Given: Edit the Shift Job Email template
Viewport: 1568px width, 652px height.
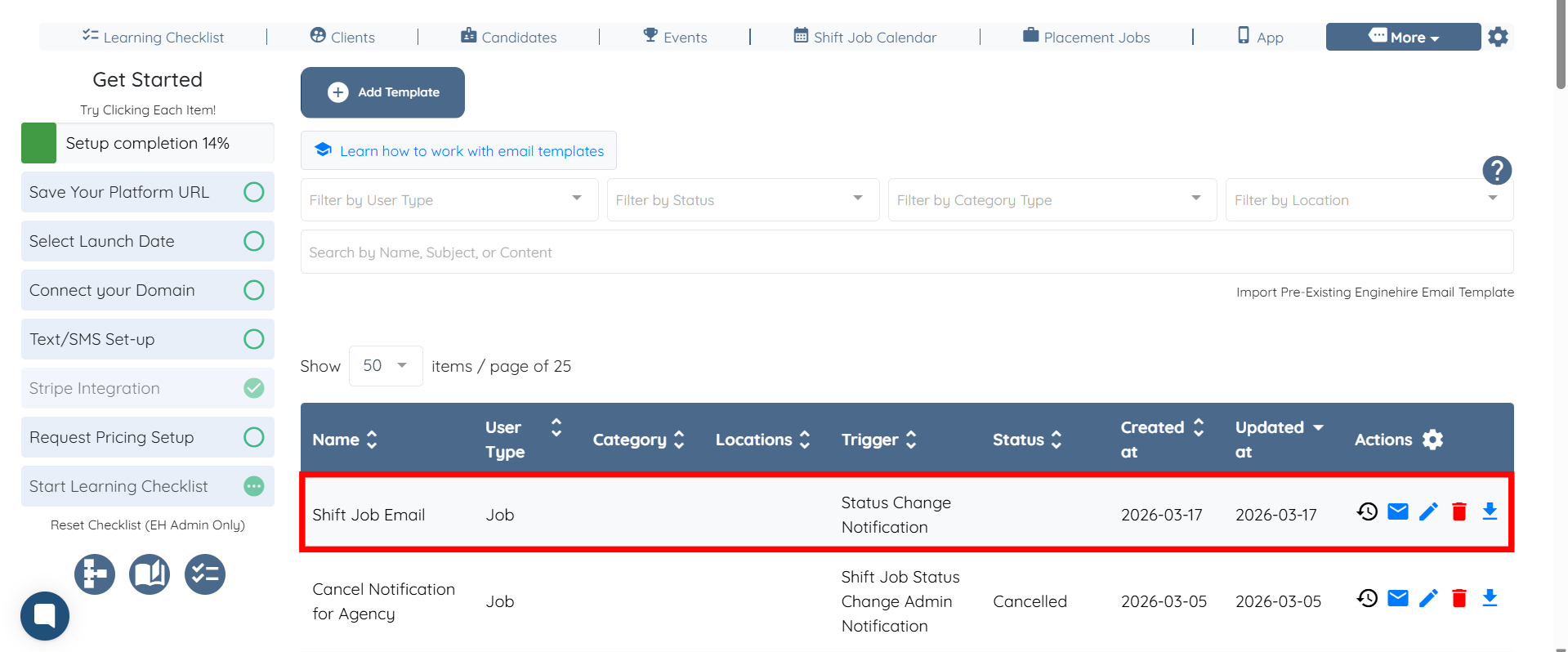Looking at the screenshot, I should tap(1428, 512).
